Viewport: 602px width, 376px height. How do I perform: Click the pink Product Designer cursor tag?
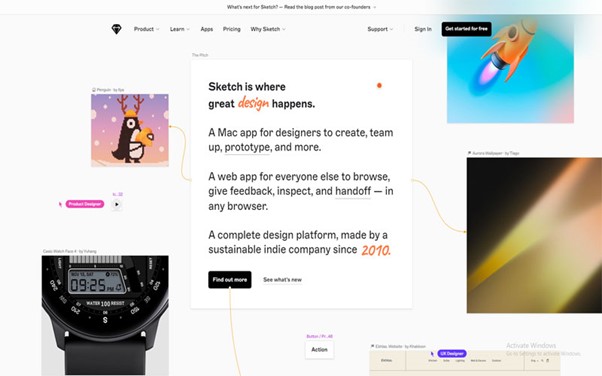85,204
